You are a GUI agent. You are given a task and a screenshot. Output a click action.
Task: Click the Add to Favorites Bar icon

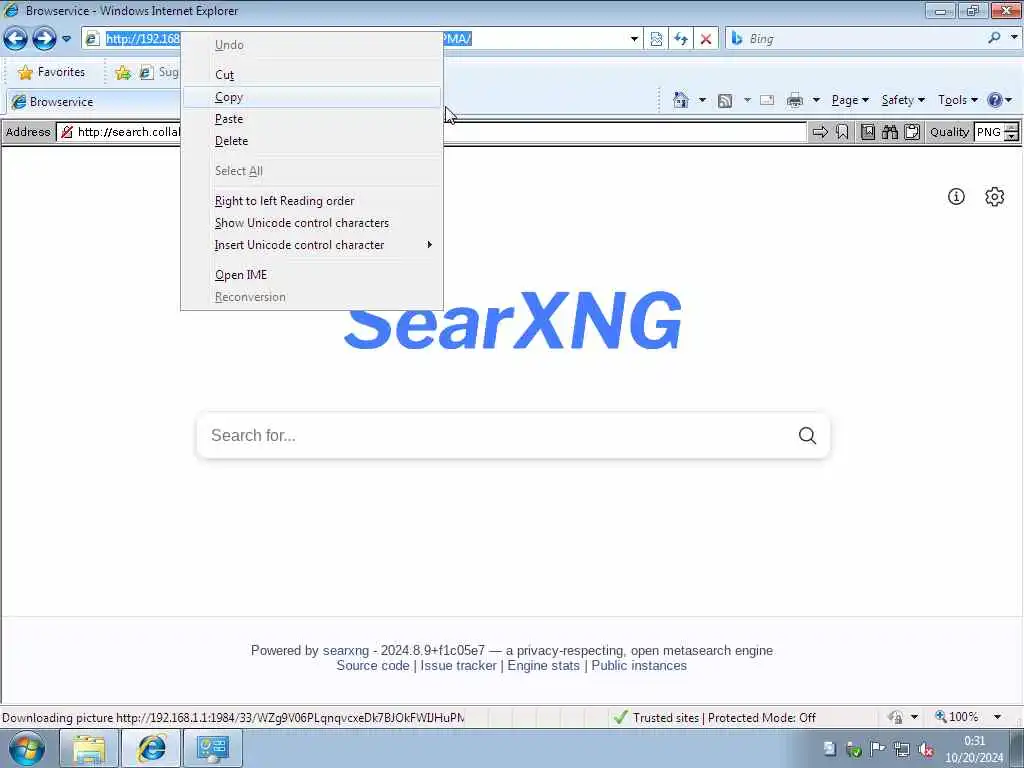click(123, 72)
